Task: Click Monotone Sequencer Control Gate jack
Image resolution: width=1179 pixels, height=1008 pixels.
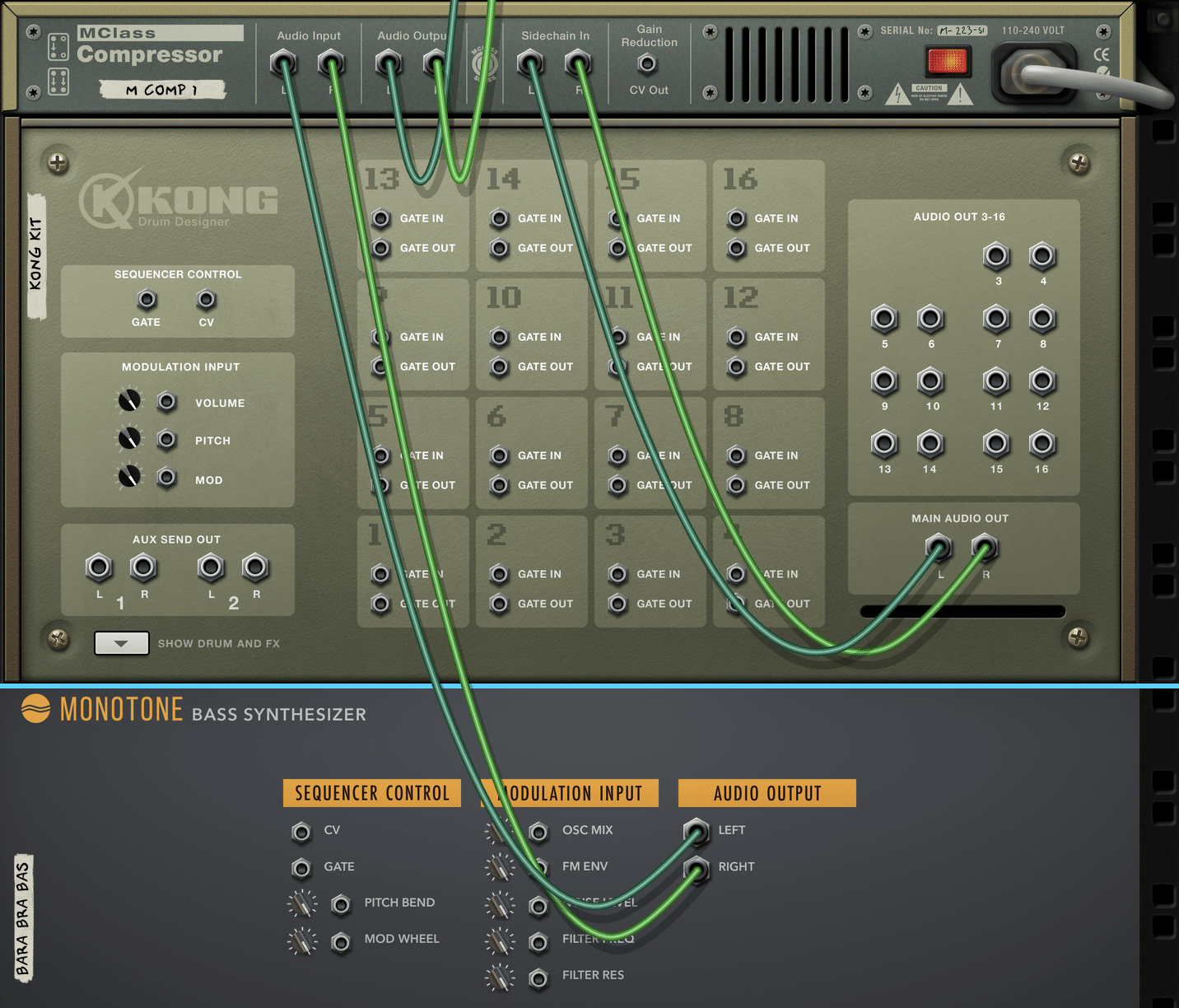Action: pos(301,869)
